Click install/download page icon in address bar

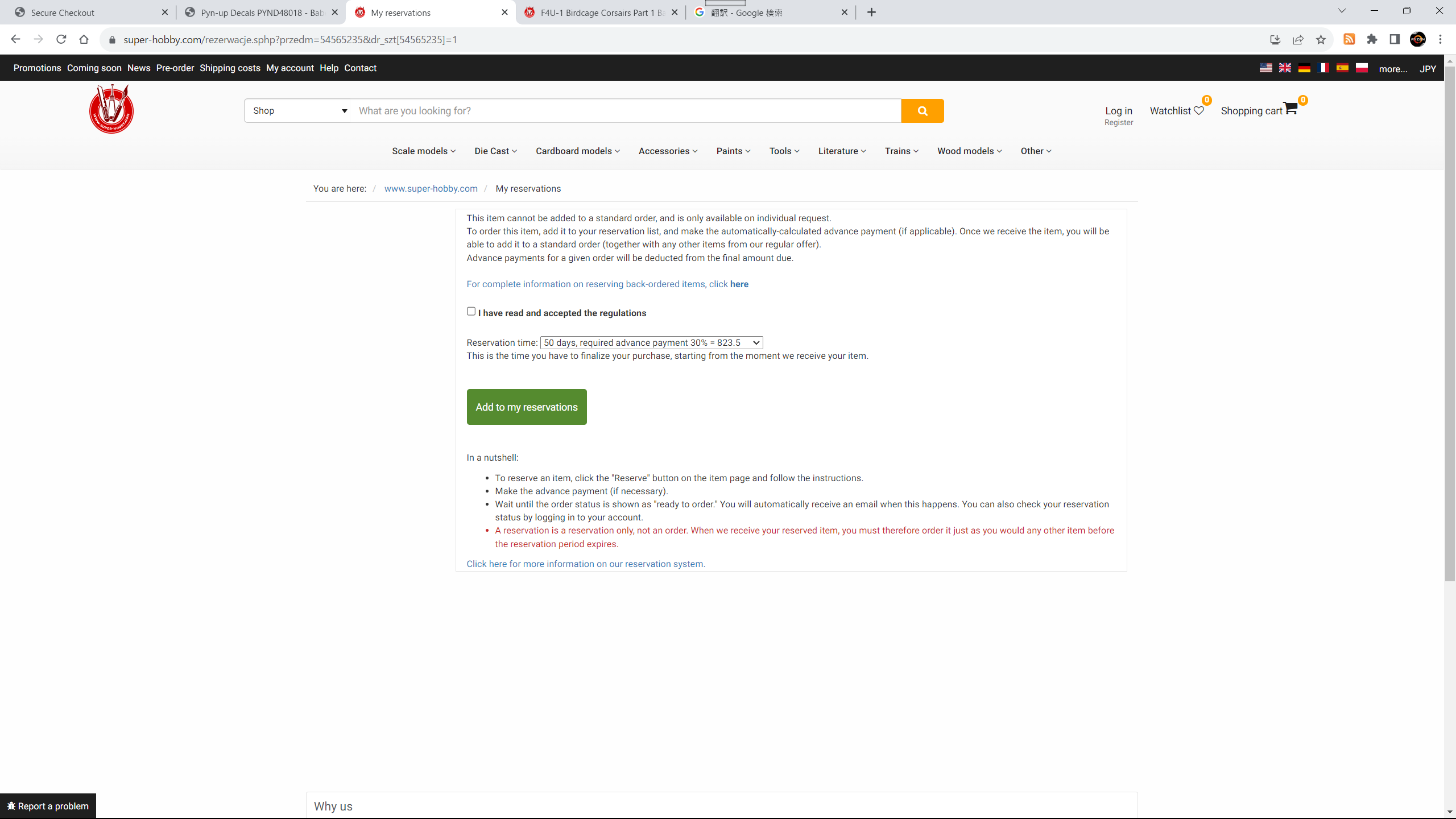(x=1275, y=39)
